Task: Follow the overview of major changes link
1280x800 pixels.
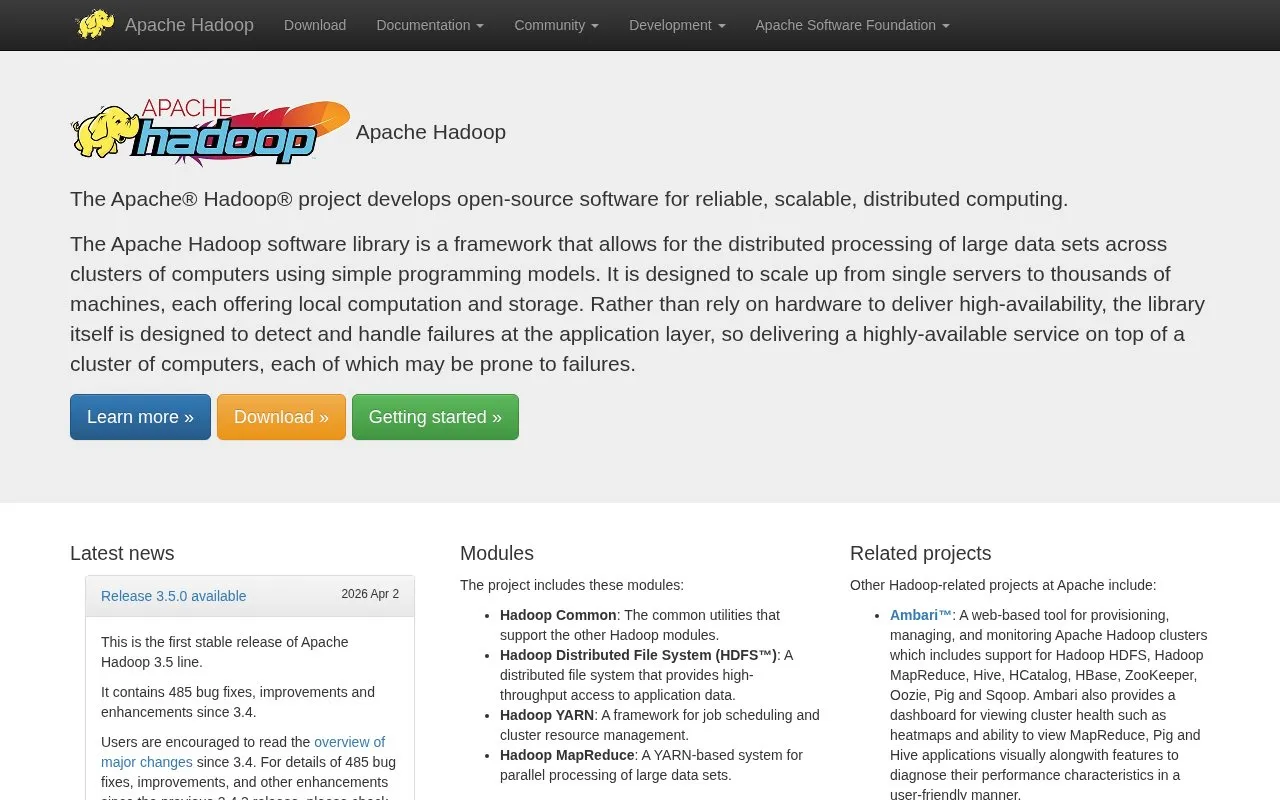Action: click(243, 752)
